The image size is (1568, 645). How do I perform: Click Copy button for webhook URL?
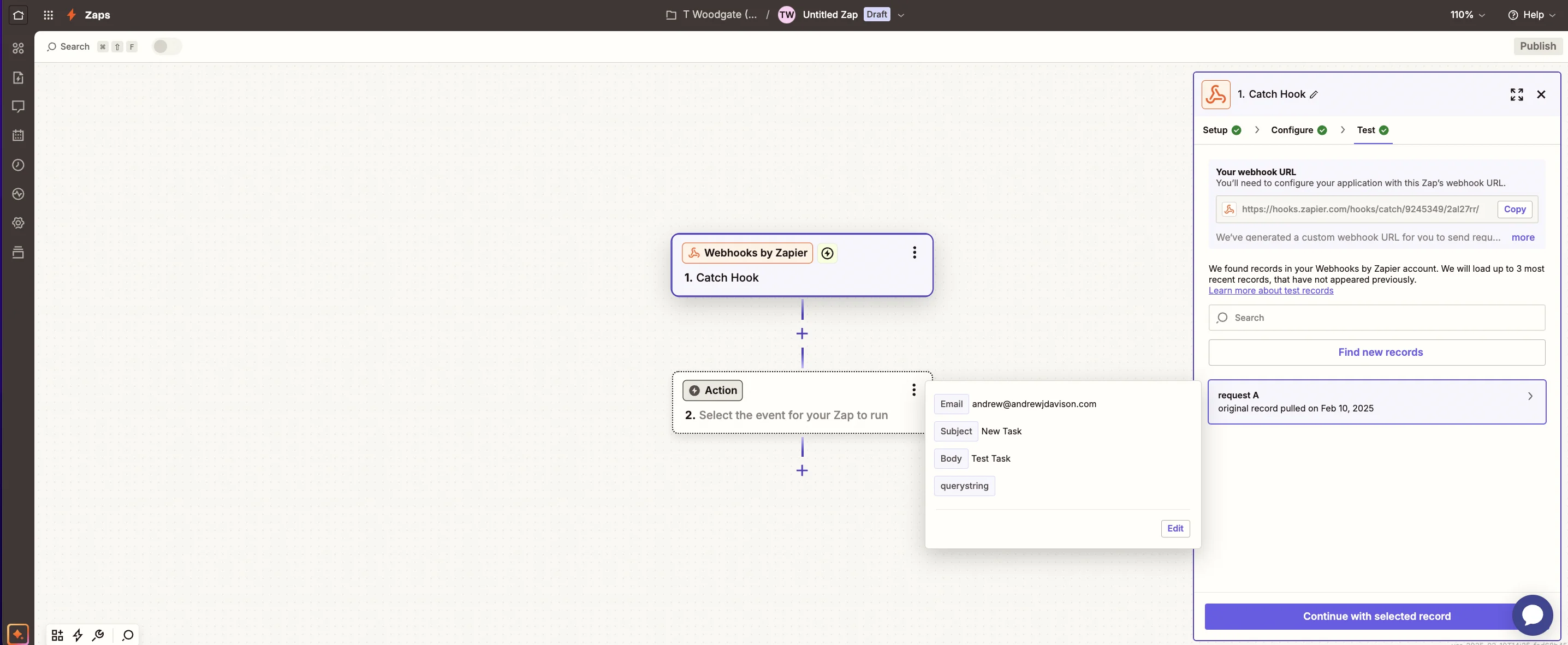[x=1514, y=210]
